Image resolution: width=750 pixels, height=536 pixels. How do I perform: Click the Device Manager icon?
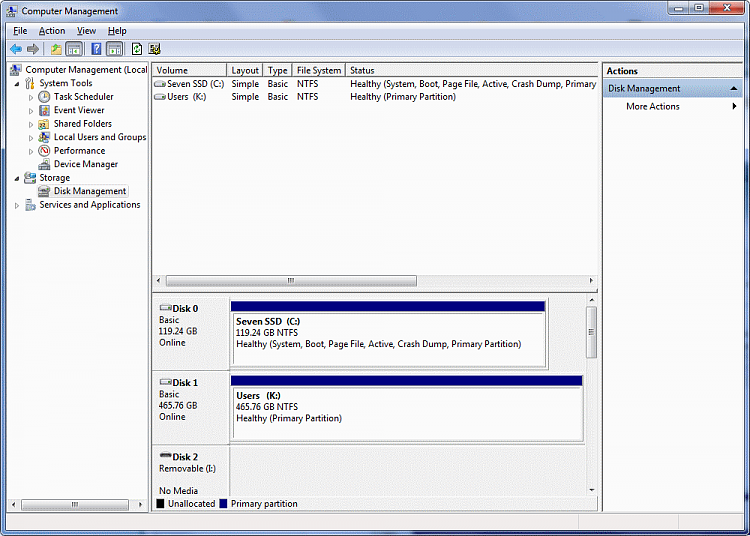pyautogui.click(x=44, y=164)
